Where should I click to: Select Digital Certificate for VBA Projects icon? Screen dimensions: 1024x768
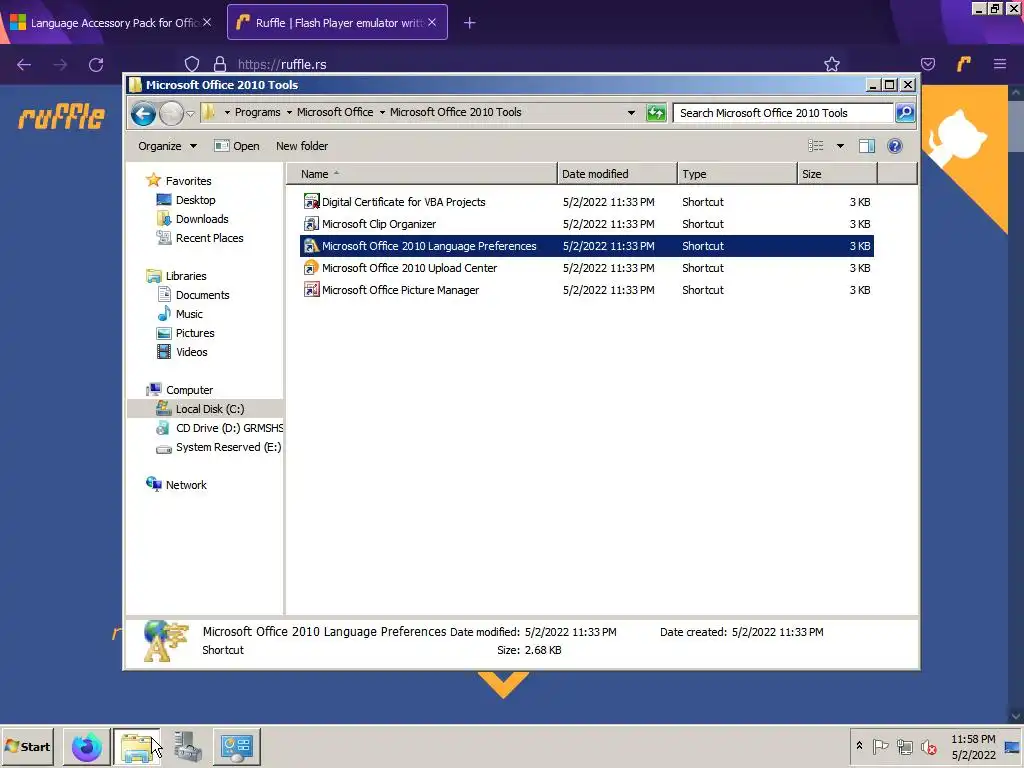[312, 202]
